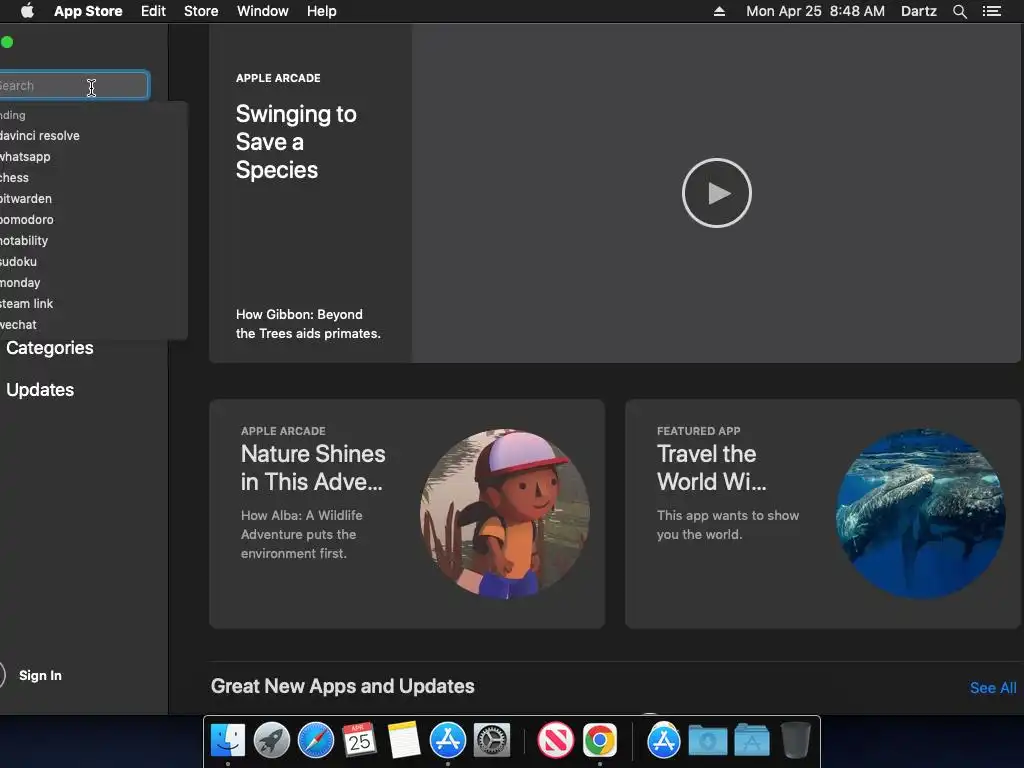Click the Alba character round thumbnail

click(505, 514)
